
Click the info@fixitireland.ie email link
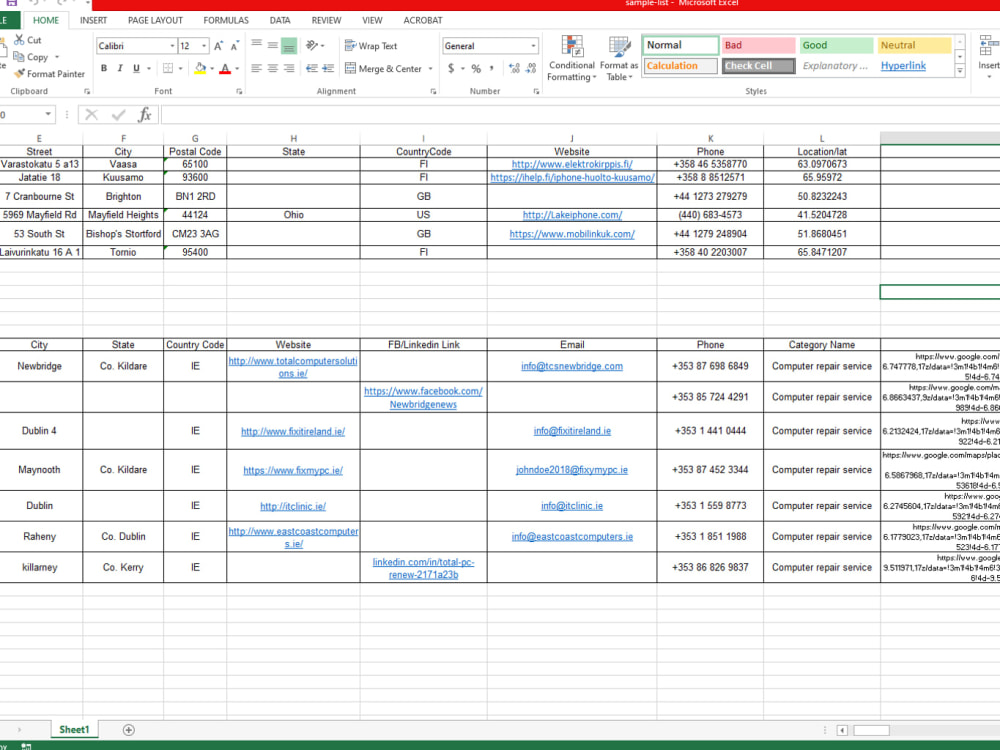[x=572, y=431]
